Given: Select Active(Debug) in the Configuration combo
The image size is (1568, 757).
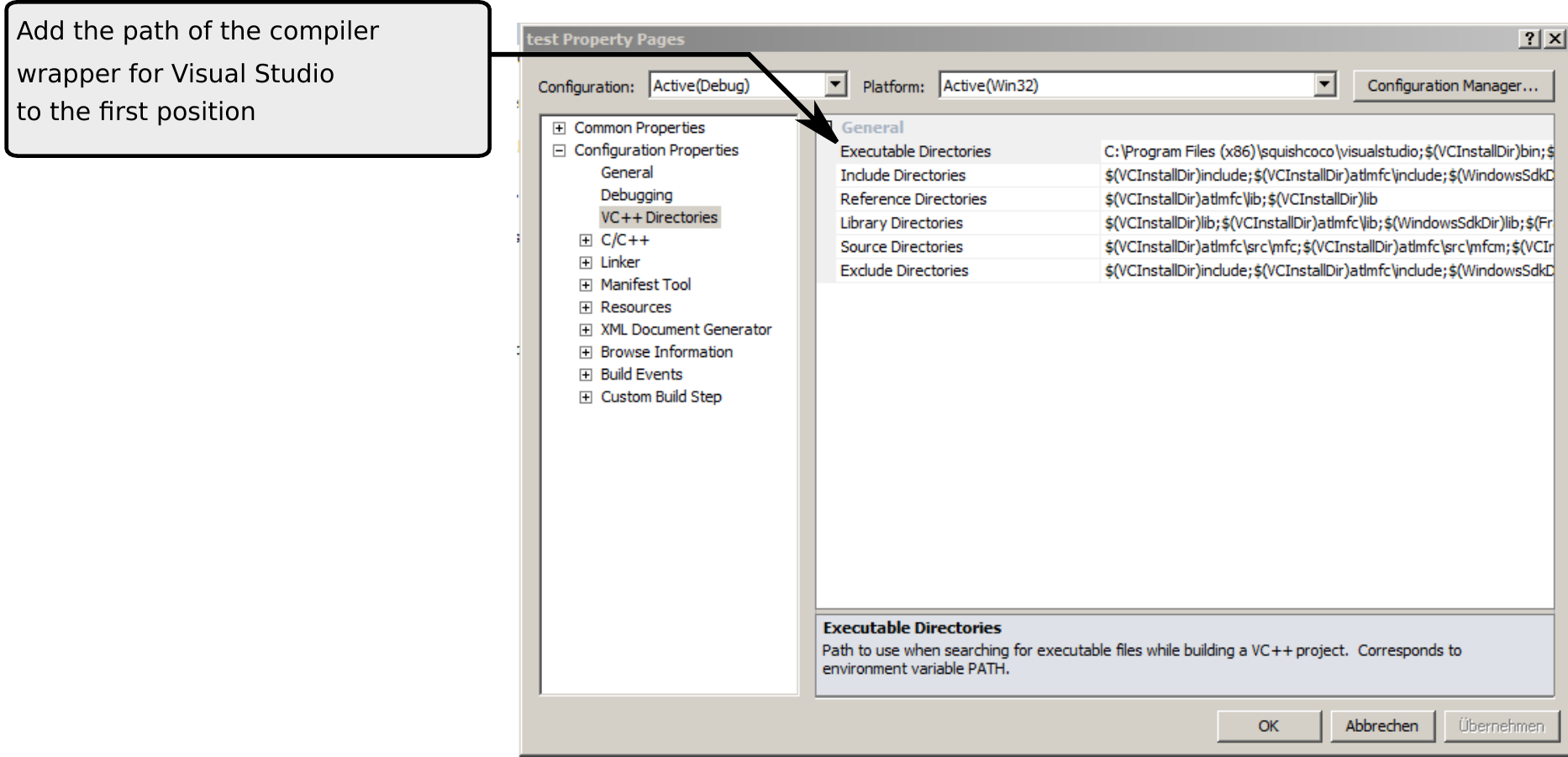Looking at the screenshot, I should tap(731, 85).
